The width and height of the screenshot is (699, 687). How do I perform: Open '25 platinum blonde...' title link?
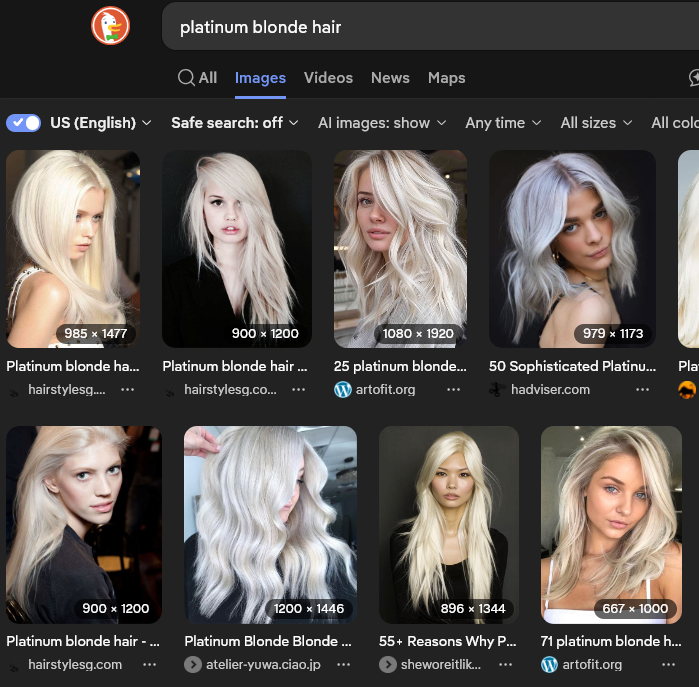tap(400, 366)
